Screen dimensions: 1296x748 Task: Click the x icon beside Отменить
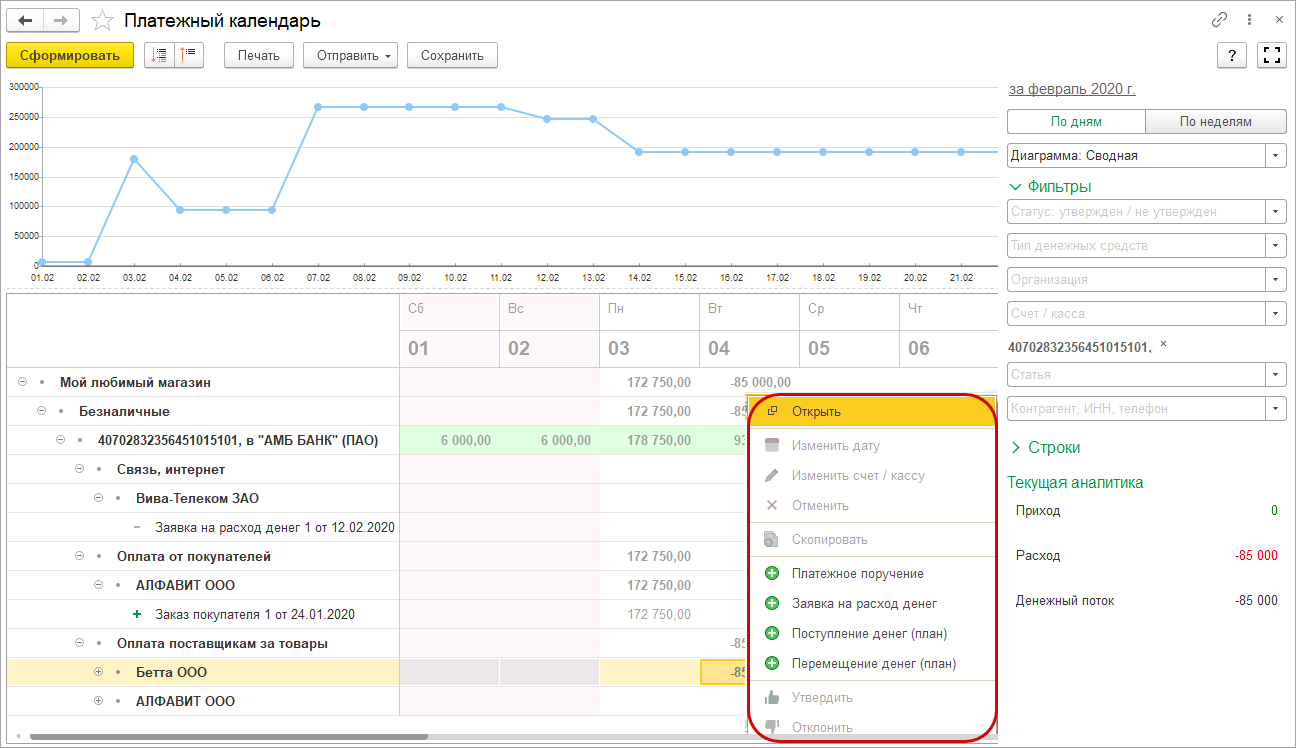pyautogui.click(x=771, y=505)
